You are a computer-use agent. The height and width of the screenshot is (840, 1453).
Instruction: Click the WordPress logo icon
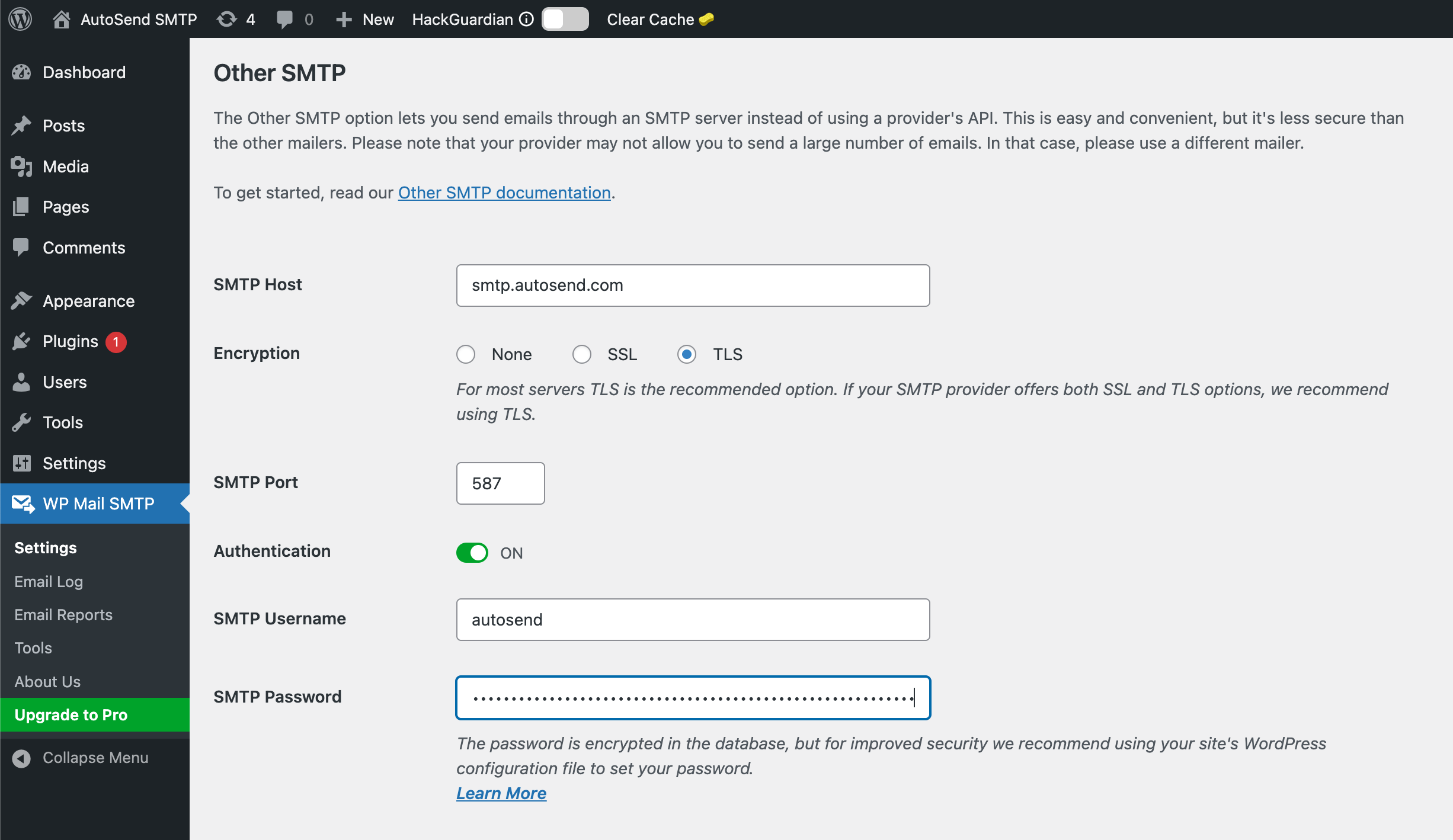[20, 19]
